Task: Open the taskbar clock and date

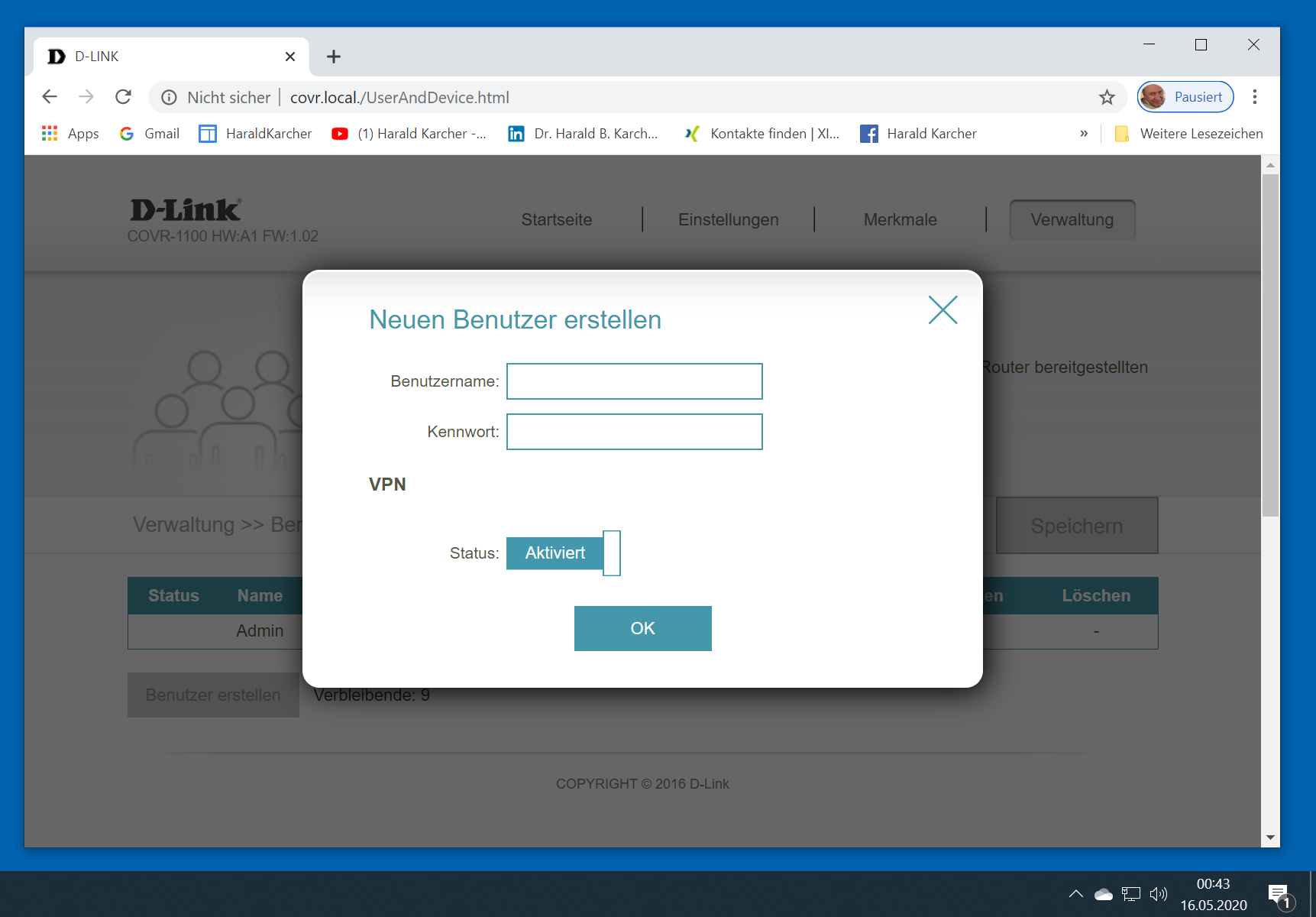Action: coord(1214,894)
